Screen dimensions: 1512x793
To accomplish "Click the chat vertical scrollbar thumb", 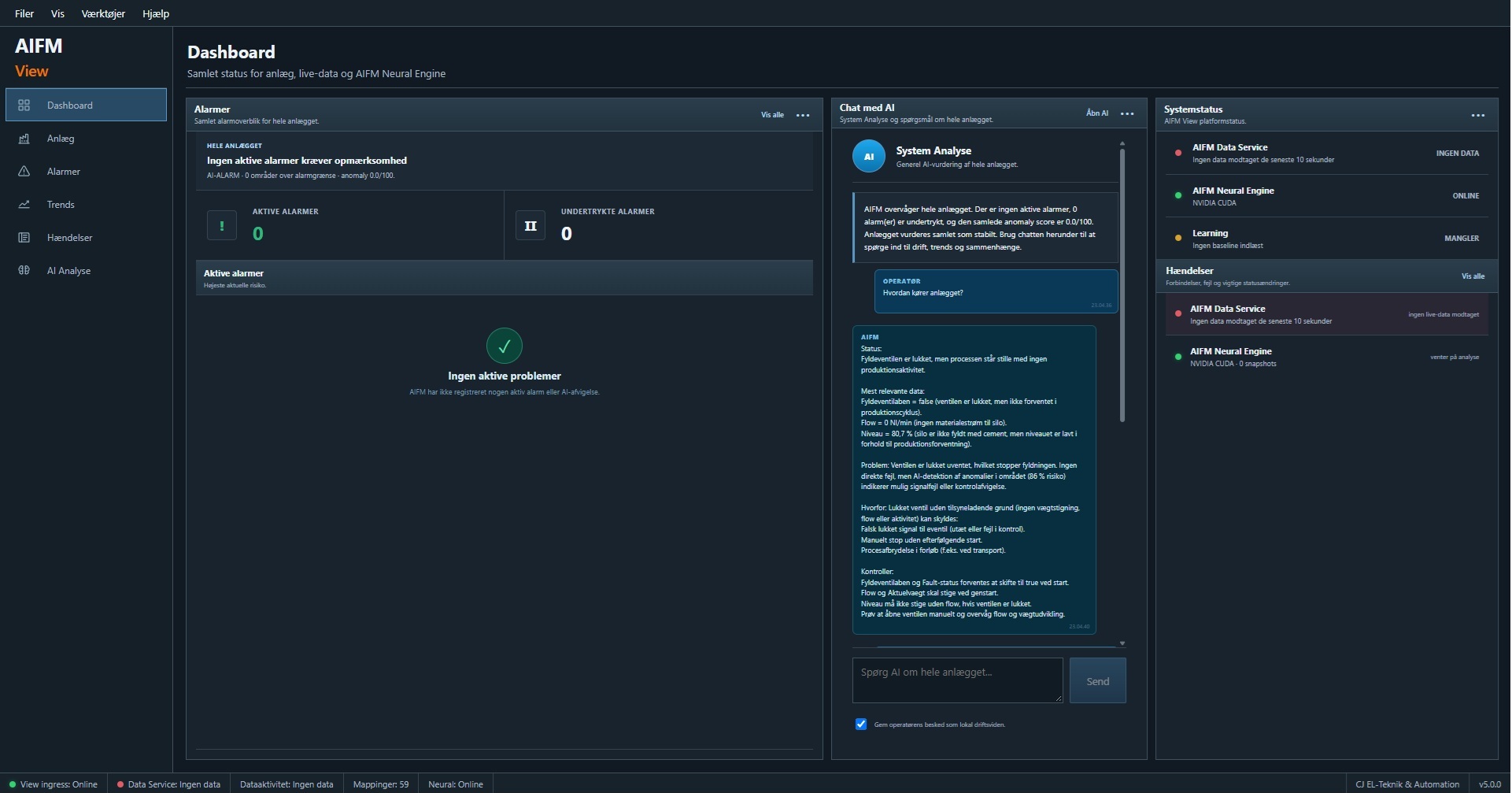I will 1122,285.
